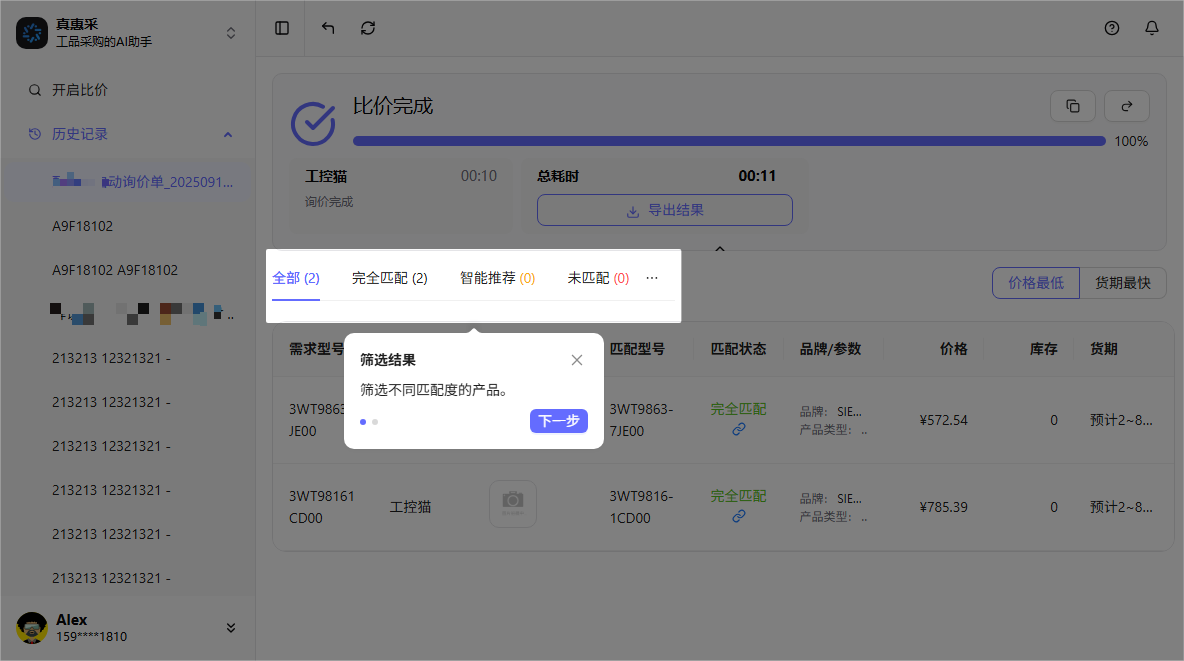Screen dimensions: 1184x661
Task: Click the refresh icon in the toolbar
Action: [x=367, y=28]
